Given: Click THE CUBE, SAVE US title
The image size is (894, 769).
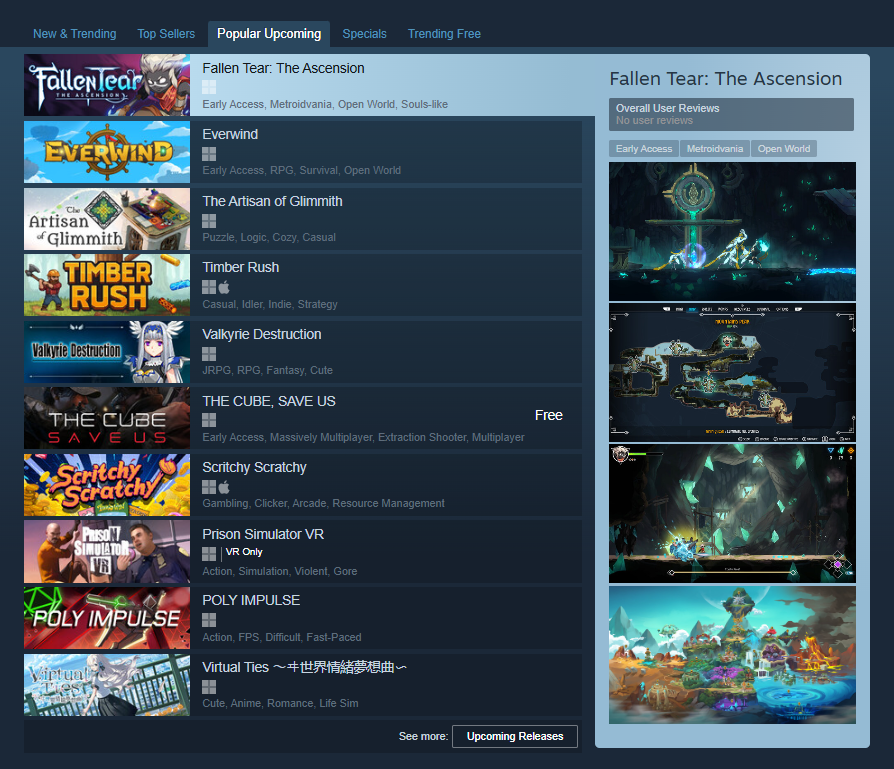Looking at the screenshot, I should pos(269,401).
